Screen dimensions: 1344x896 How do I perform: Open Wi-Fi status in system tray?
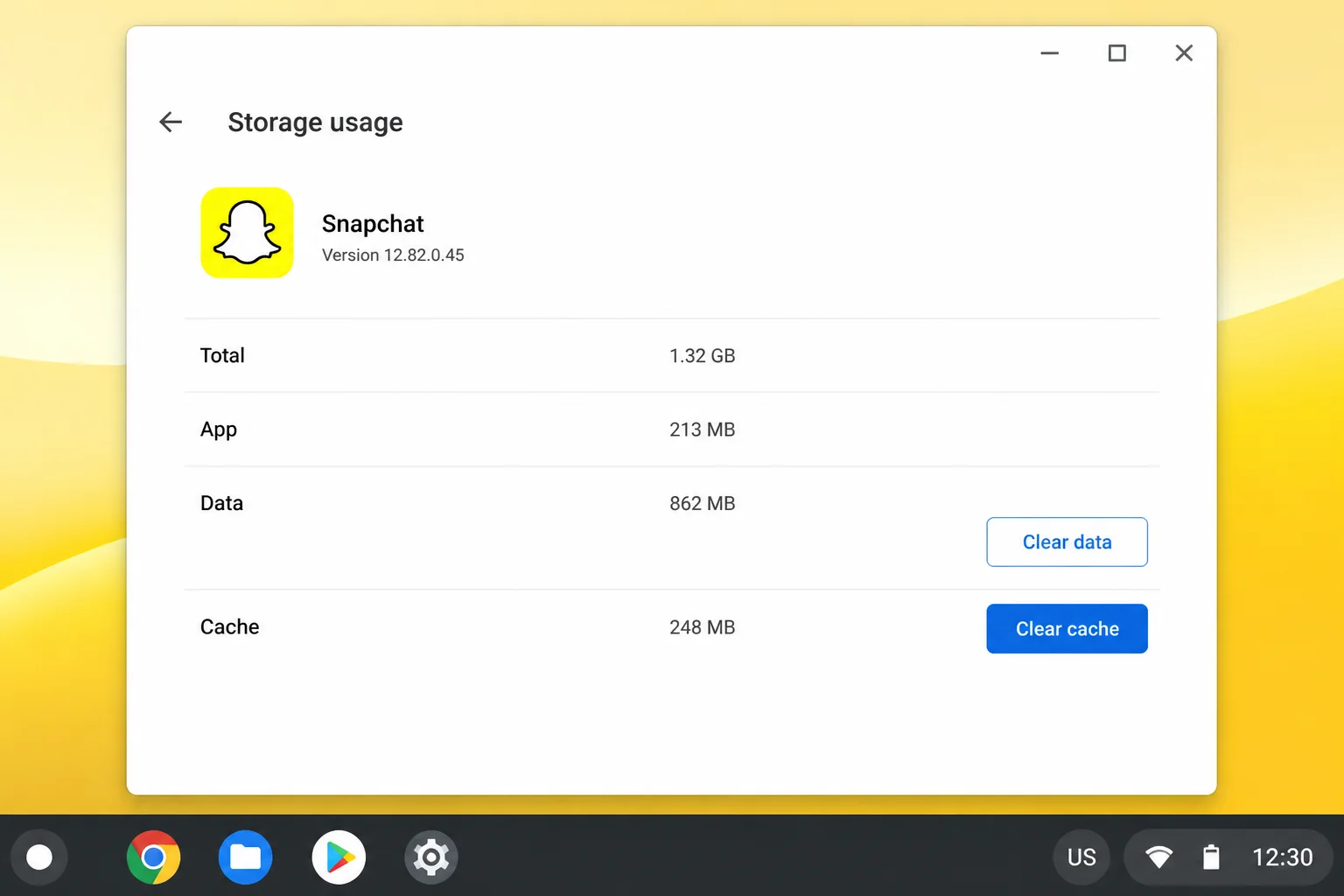click(1158, 857)
